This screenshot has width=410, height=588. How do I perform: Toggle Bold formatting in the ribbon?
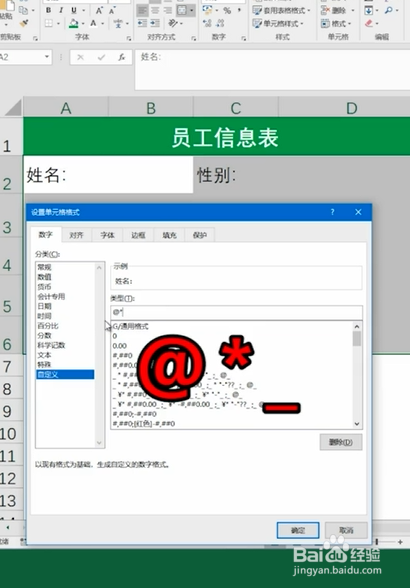coord(48,10)
